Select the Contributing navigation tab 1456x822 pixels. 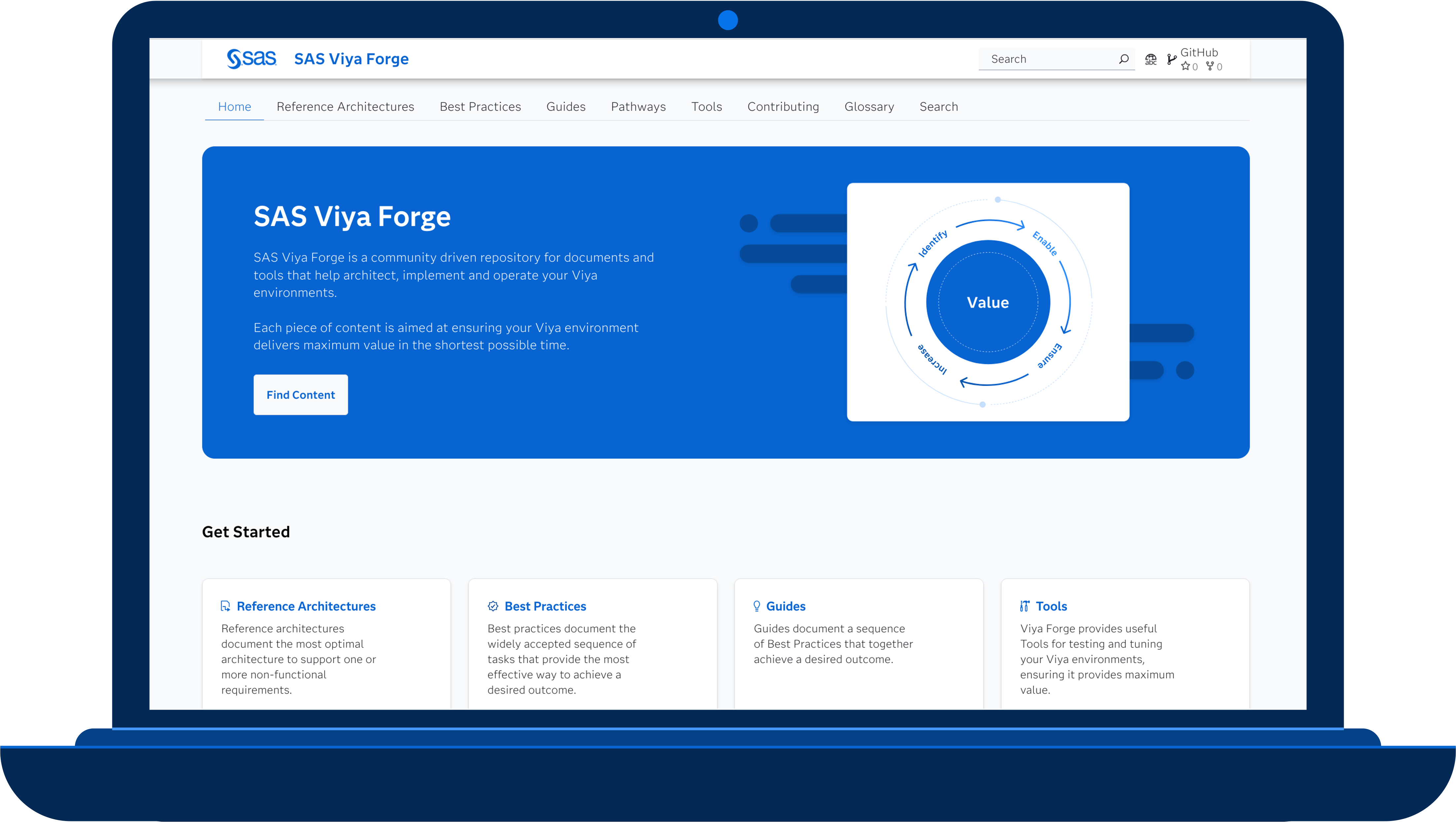tap(783, 106)
